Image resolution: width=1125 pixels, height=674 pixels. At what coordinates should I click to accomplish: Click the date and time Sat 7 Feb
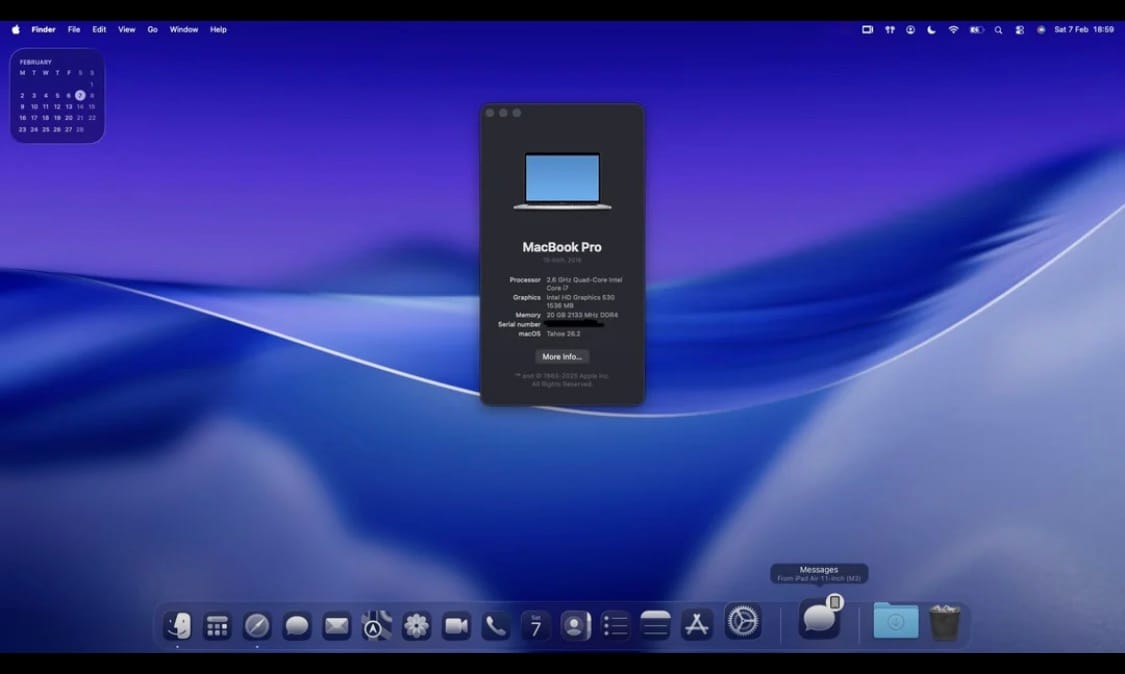pyautogui.click(x=1084, y=29)
